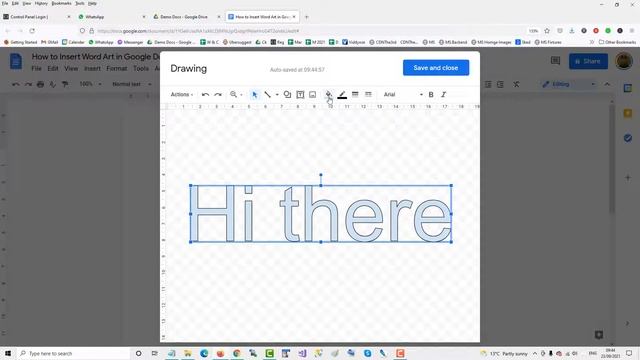Viewport: 640px width, 360px height.
Task: Open the border color pen
Action: (342, 94)
